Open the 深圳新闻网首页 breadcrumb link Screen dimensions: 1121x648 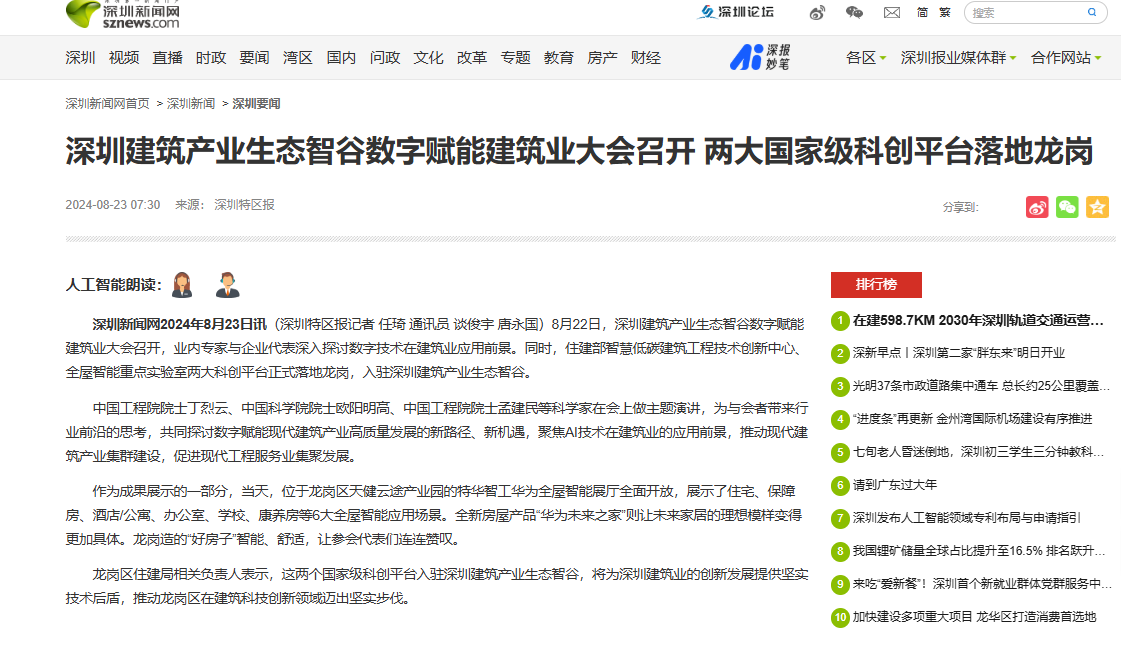coord(105,102)
